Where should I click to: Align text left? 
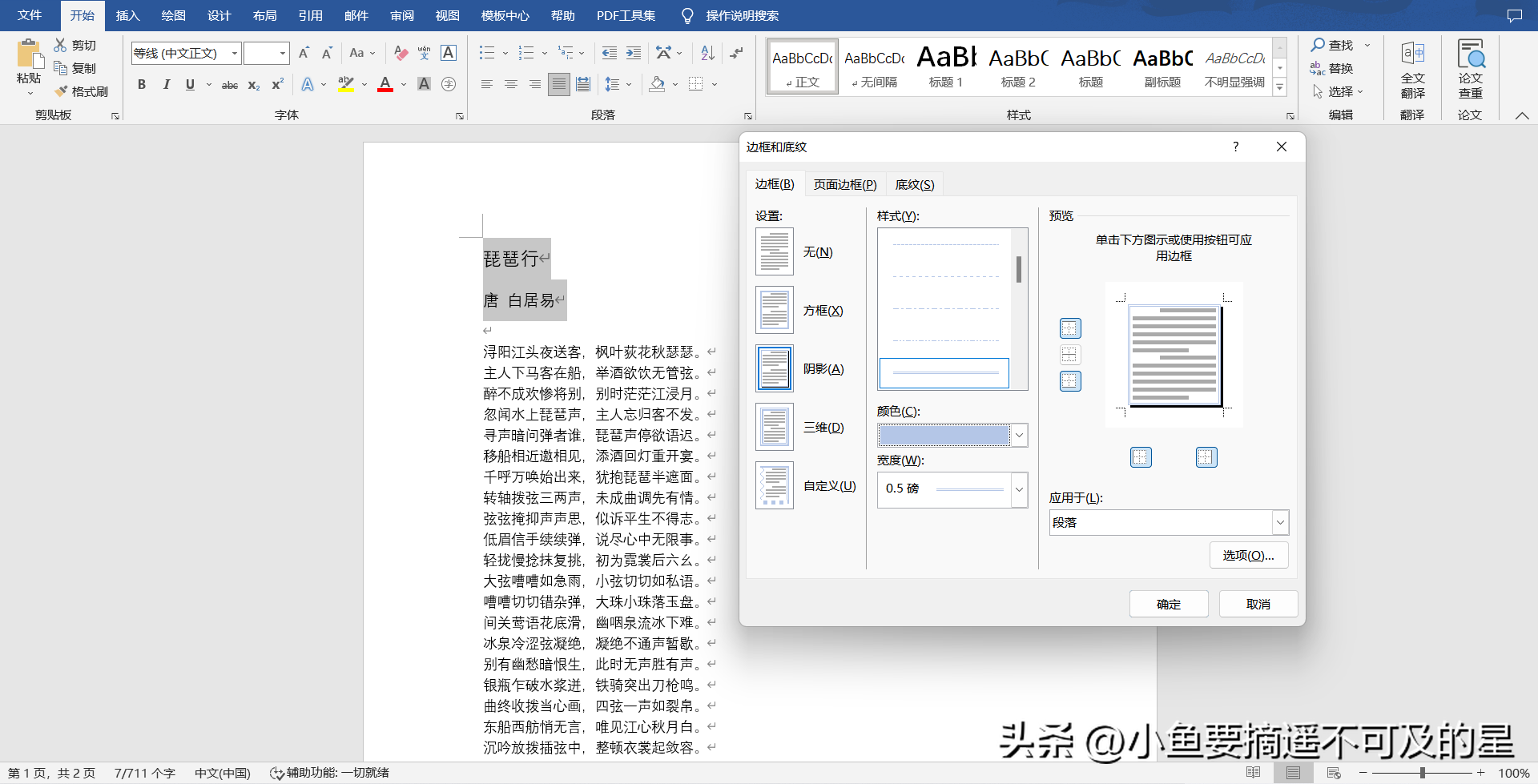point(486,84)
